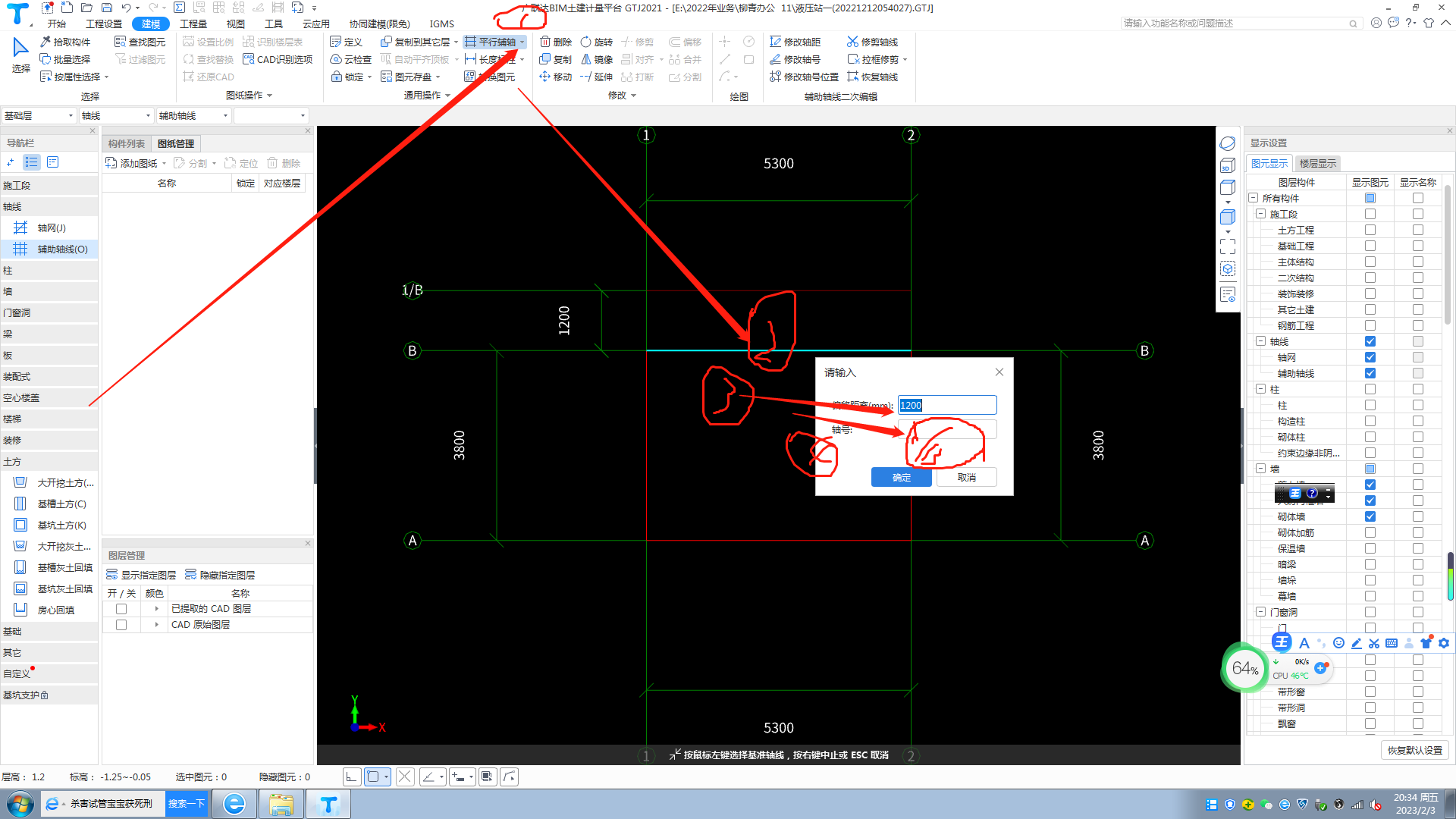Image resolution: width=1456 pixels, height=819 pixels.
Task: Switch to 楼层显示 tab
Action: click(1318, 163)
